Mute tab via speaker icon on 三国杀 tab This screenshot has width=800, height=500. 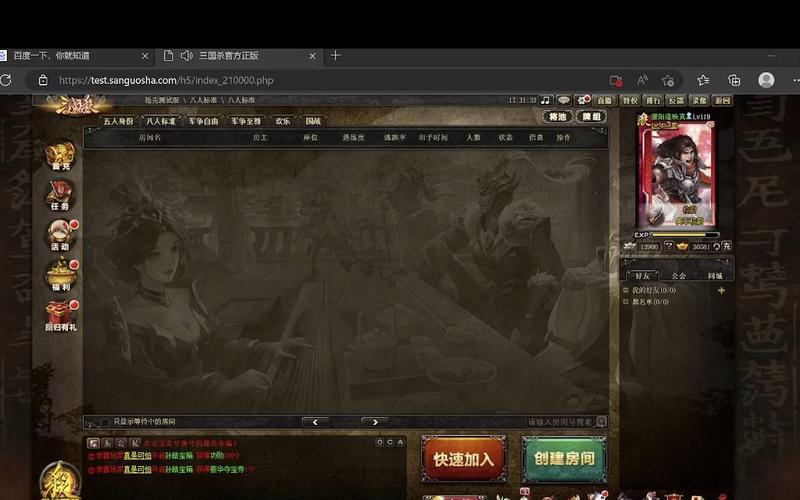187,56
